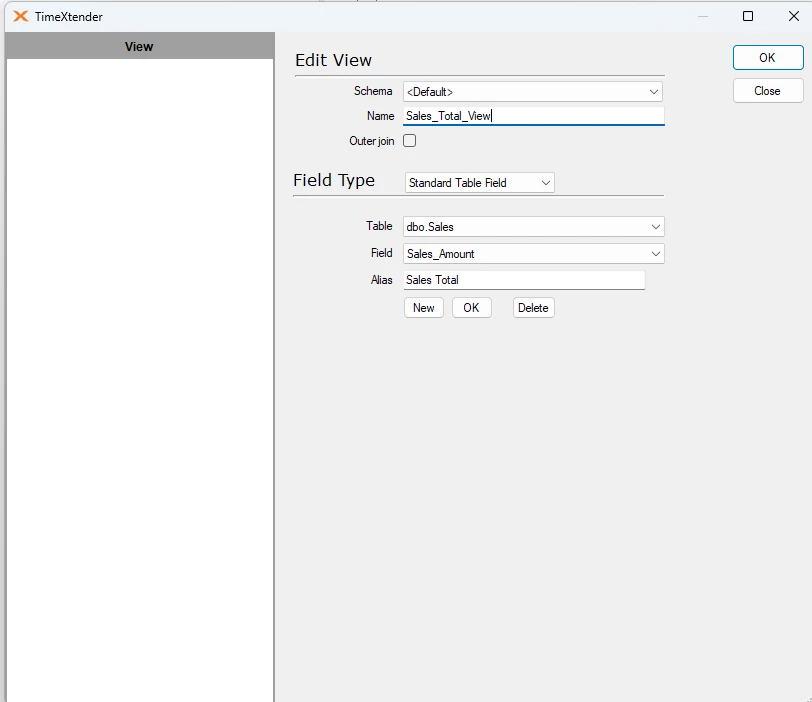Open the Schema dropdown

(x=533, y=92)
